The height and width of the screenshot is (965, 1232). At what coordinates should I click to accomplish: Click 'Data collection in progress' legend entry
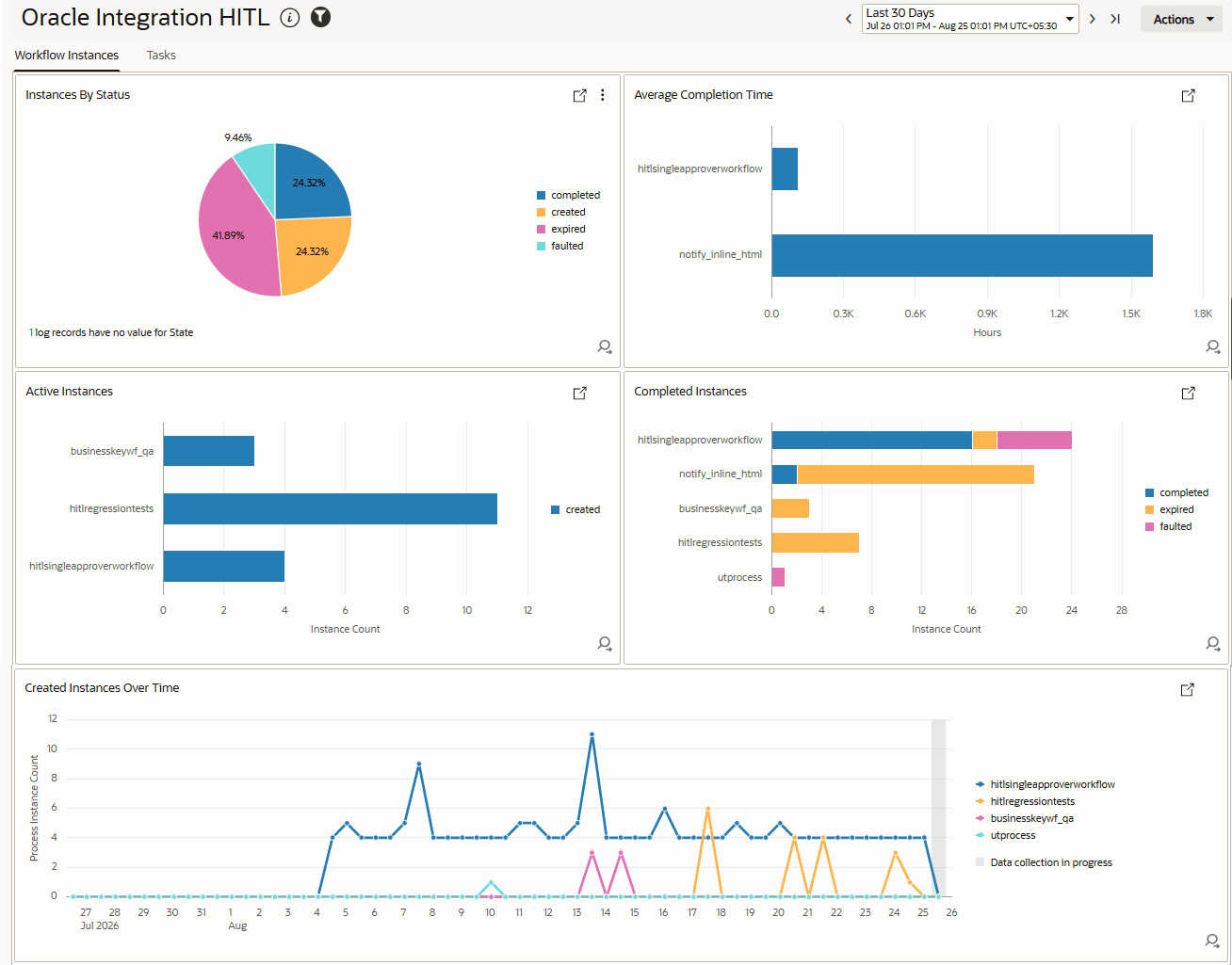[1044, 862]
